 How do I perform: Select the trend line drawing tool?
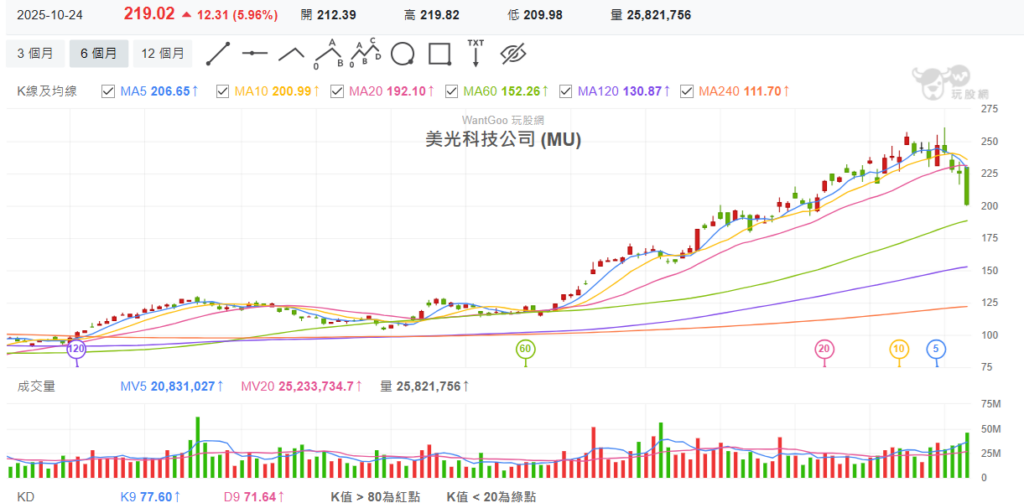[218, 52]
